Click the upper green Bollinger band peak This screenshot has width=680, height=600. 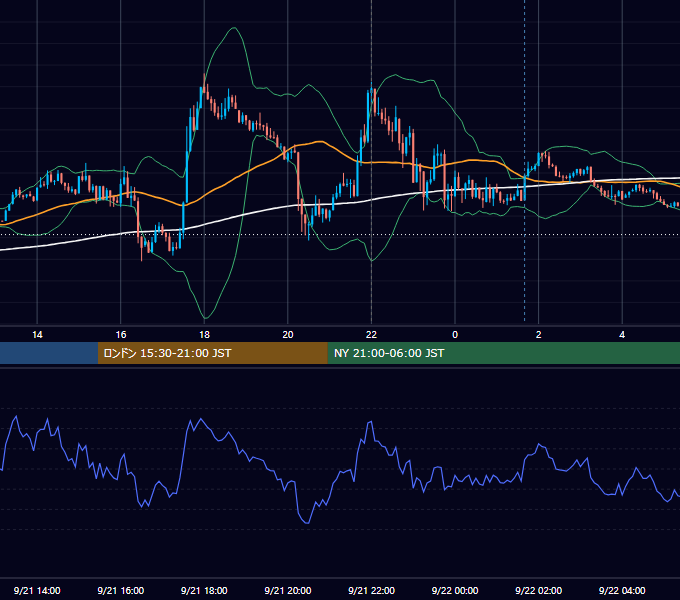point(235,28)
